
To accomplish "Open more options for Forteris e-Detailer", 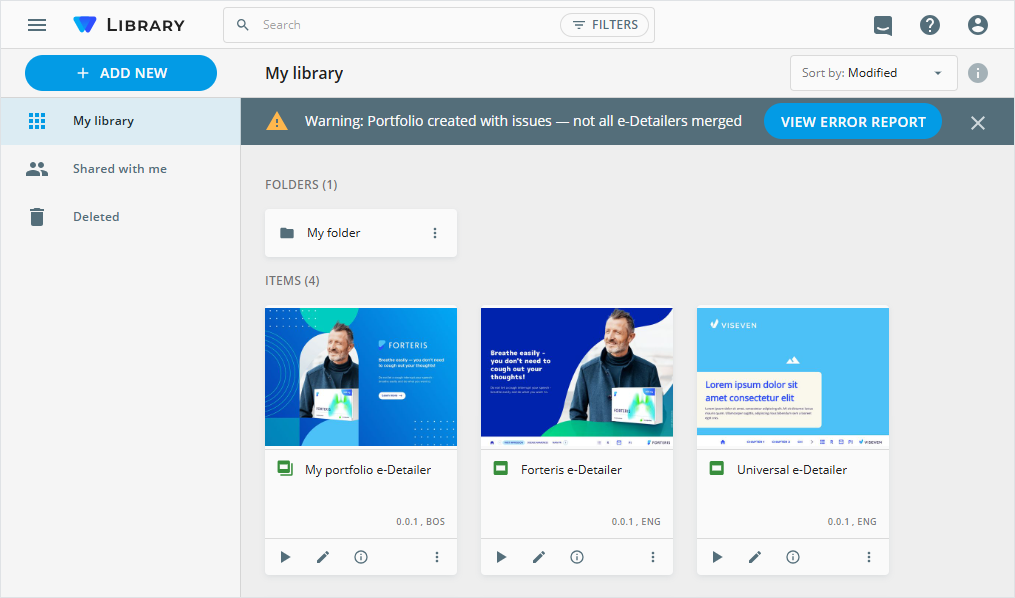I will [653, 557].
